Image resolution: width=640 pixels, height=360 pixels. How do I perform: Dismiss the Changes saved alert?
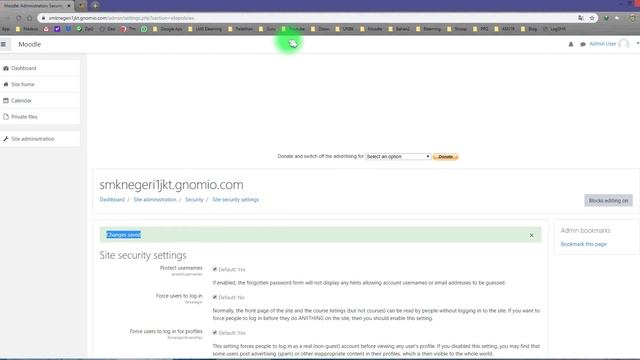[x=531, y=235]
